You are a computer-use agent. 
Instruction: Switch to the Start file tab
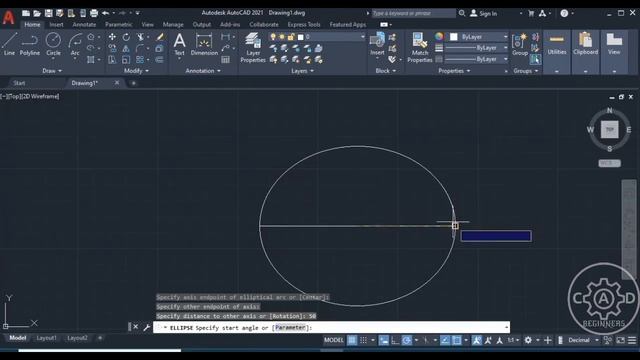[x=19, y=83]
